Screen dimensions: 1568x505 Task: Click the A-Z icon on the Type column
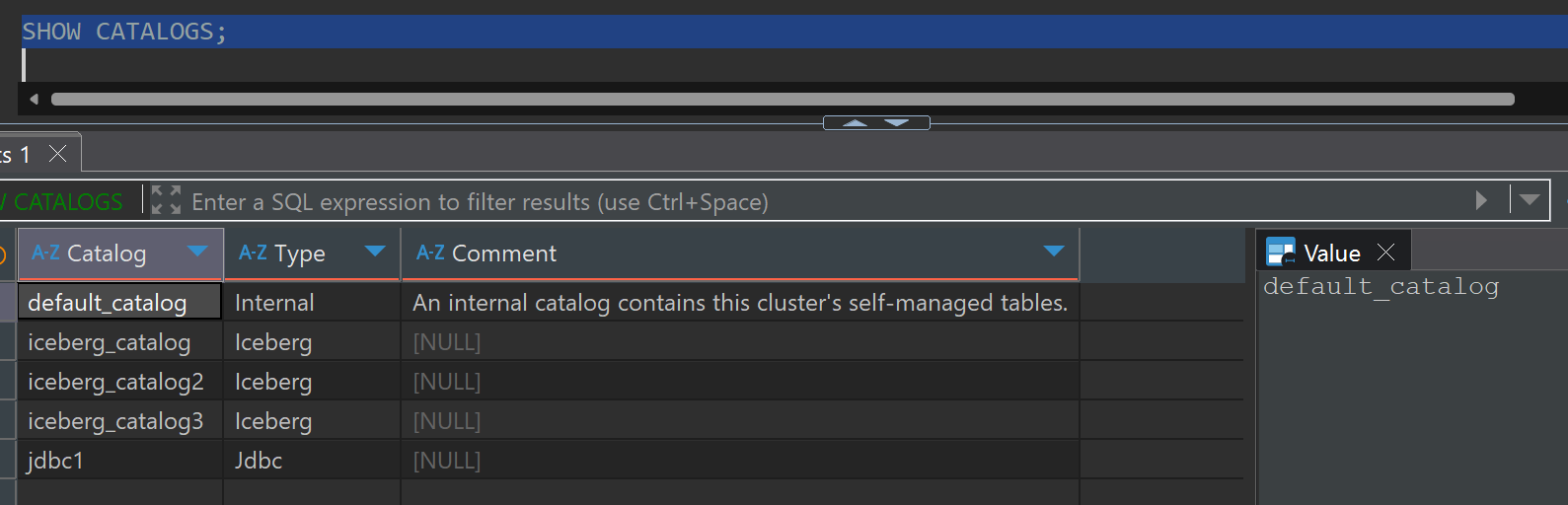[x=253, y=253]
